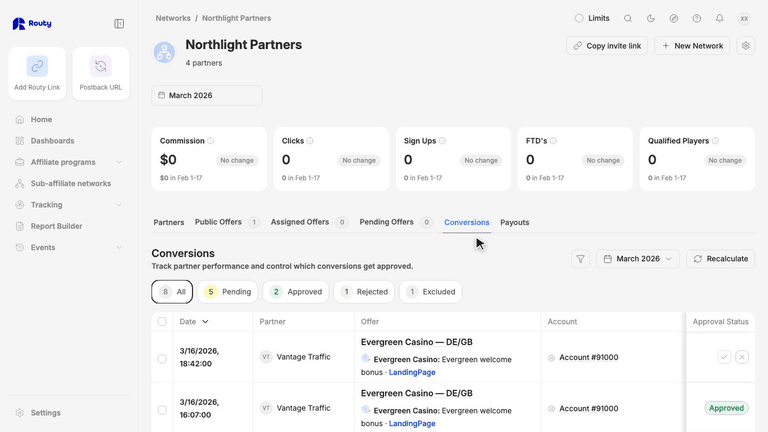The height and width of the screenshot is (432, 768).
Task: Open top March 2026 date picker
Action: click(207, 96)
